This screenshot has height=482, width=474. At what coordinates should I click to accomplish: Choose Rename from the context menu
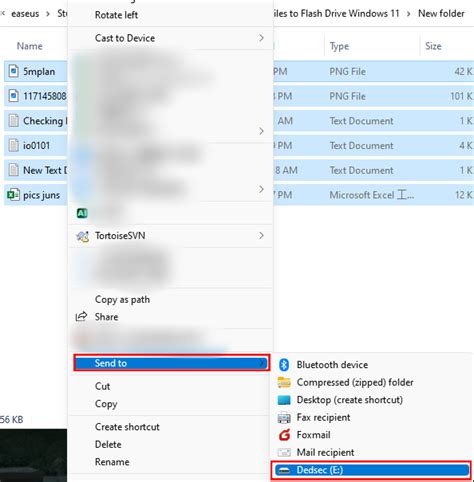(112, 462)
